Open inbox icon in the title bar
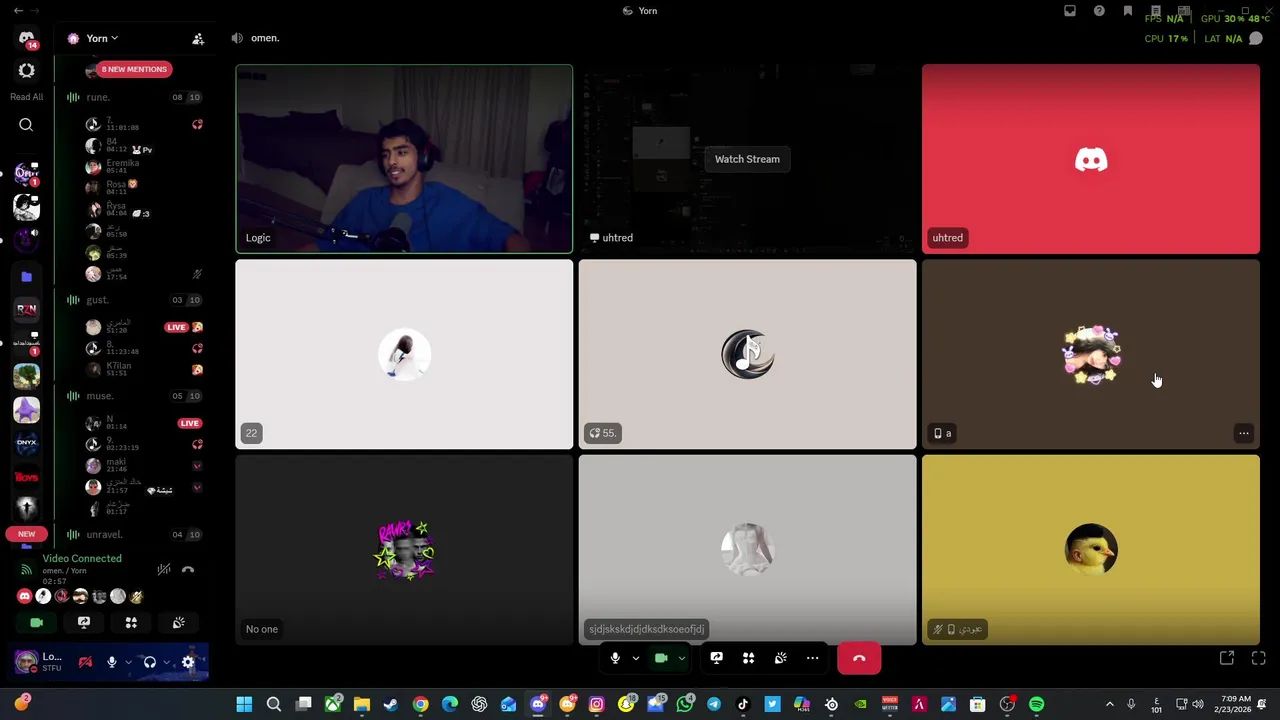The image size is (1280, 720). (x=1070, y=11)
